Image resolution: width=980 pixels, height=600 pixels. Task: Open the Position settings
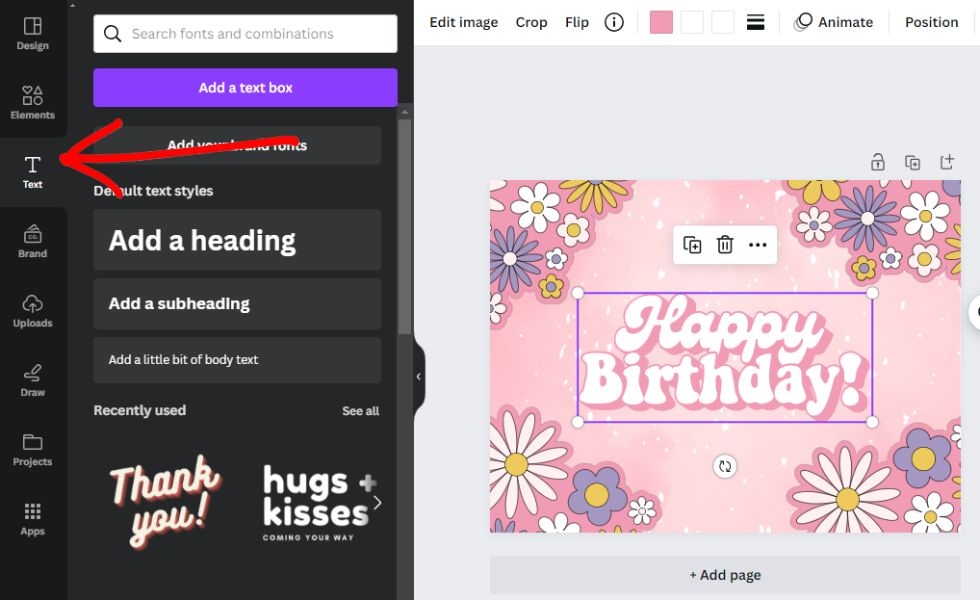931,21
